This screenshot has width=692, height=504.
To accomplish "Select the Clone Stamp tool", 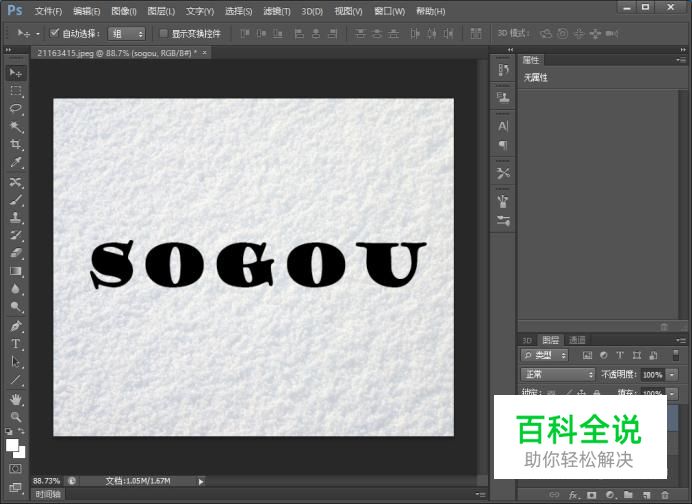I will 16,218.
